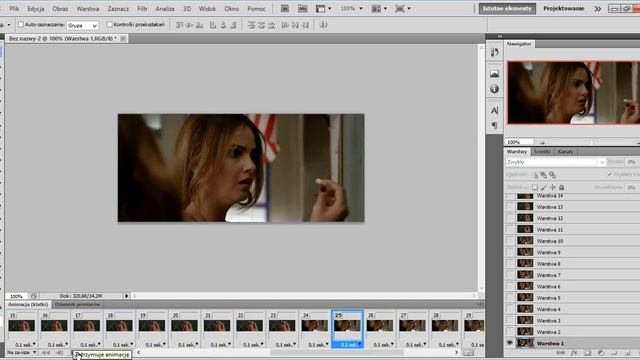Viewport: 640px width, 360px height.
Task: Click the Navigator zoom slider
Action: [x=591, y=142]
